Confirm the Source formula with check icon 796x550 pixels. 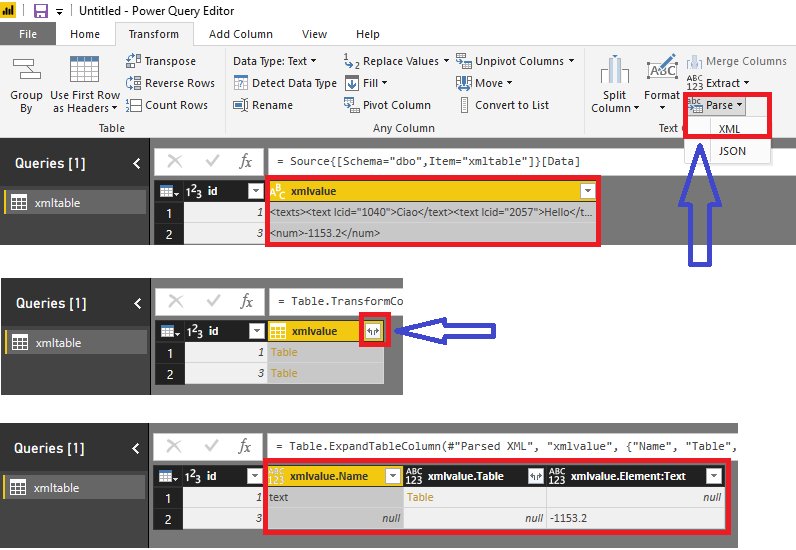pos(212,161)
